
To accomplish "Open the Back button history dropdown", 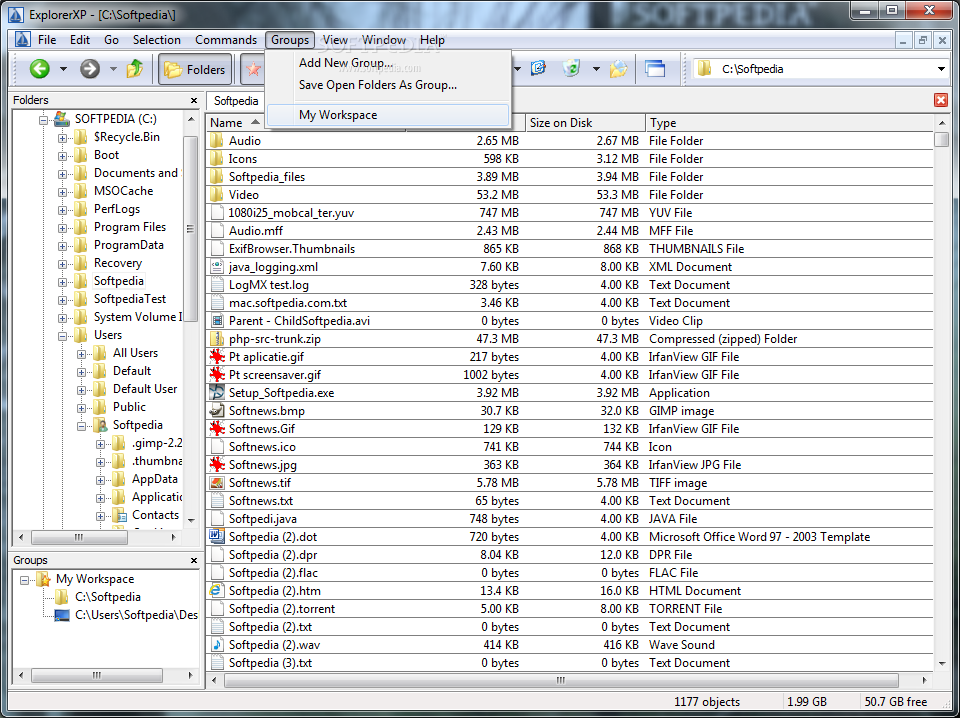I will click(x=63, y=69).
